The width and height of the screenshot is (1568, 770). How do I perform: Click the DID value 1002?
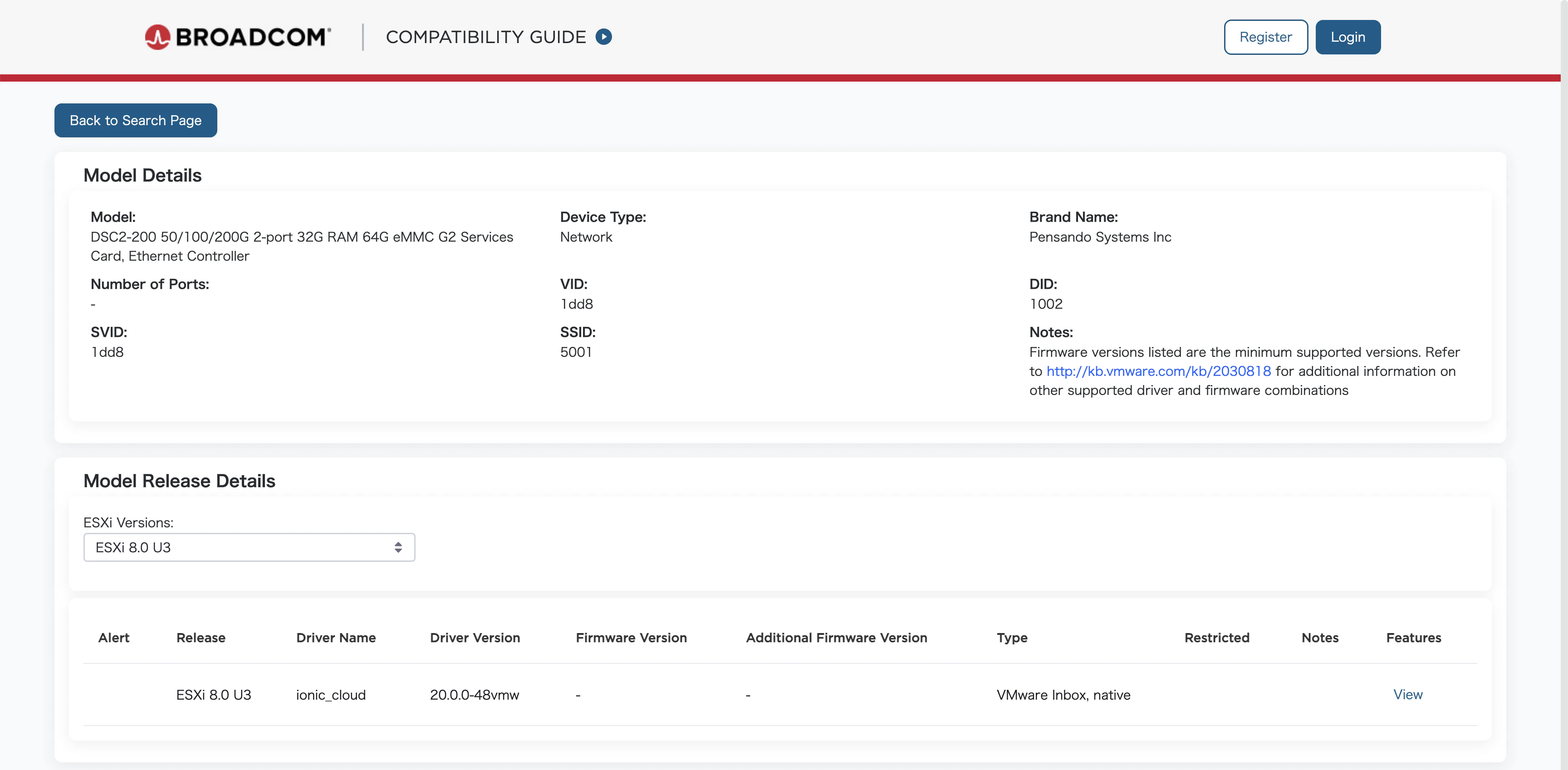pyautogui.click(x=1046, y=303)
